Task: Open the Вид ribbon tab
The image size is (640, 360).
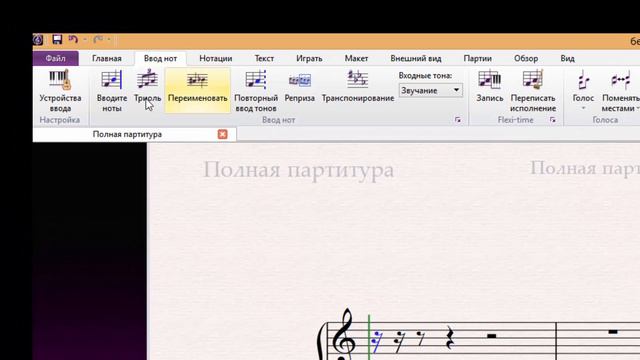Action: point(567,58)
